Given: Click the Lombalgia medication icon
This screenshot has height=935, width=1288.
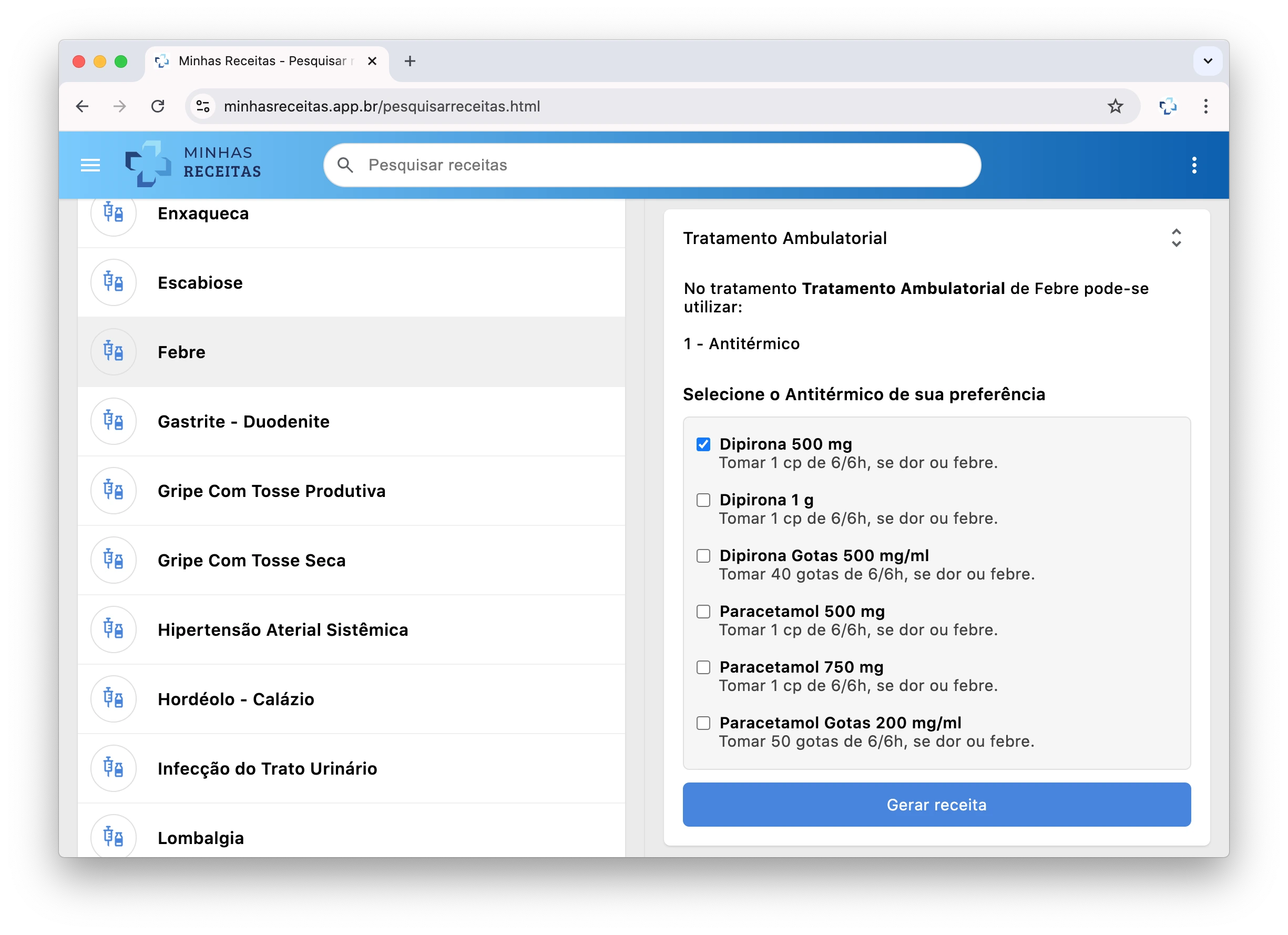Looking at the screenshot, I should [113, 836].
